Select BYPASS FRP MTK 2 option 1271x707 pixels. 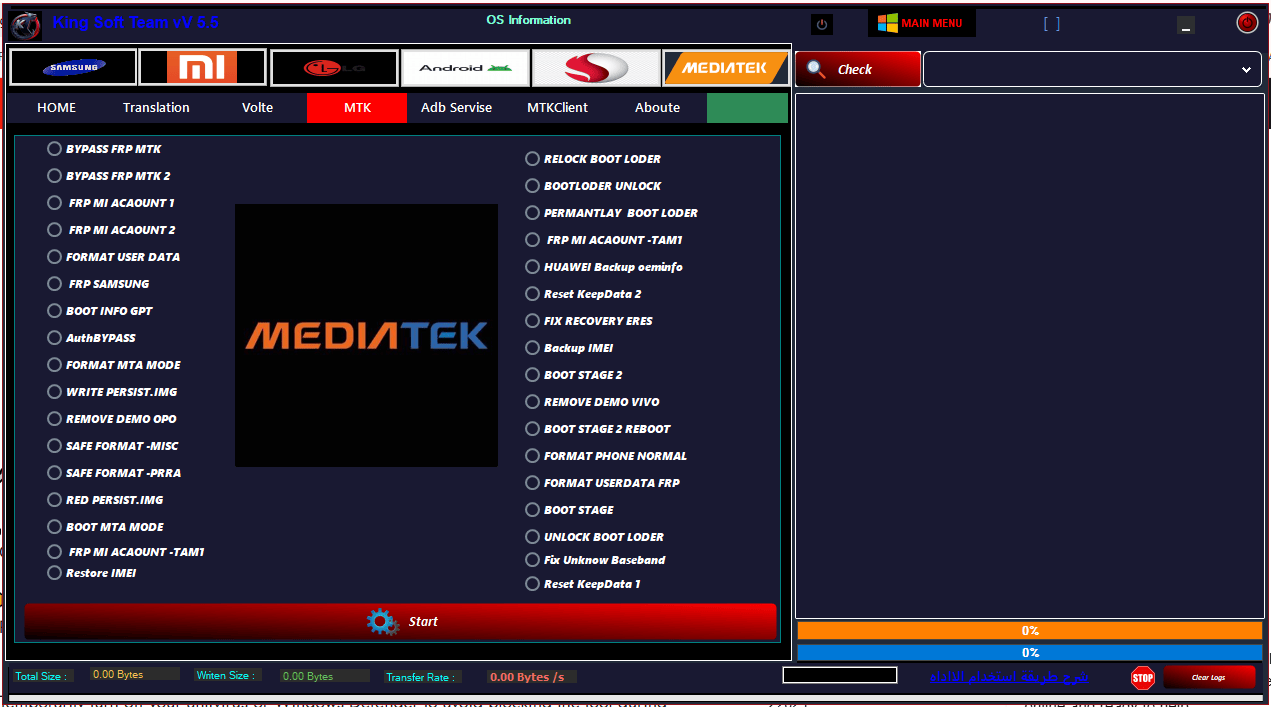[x=109, y=176]
